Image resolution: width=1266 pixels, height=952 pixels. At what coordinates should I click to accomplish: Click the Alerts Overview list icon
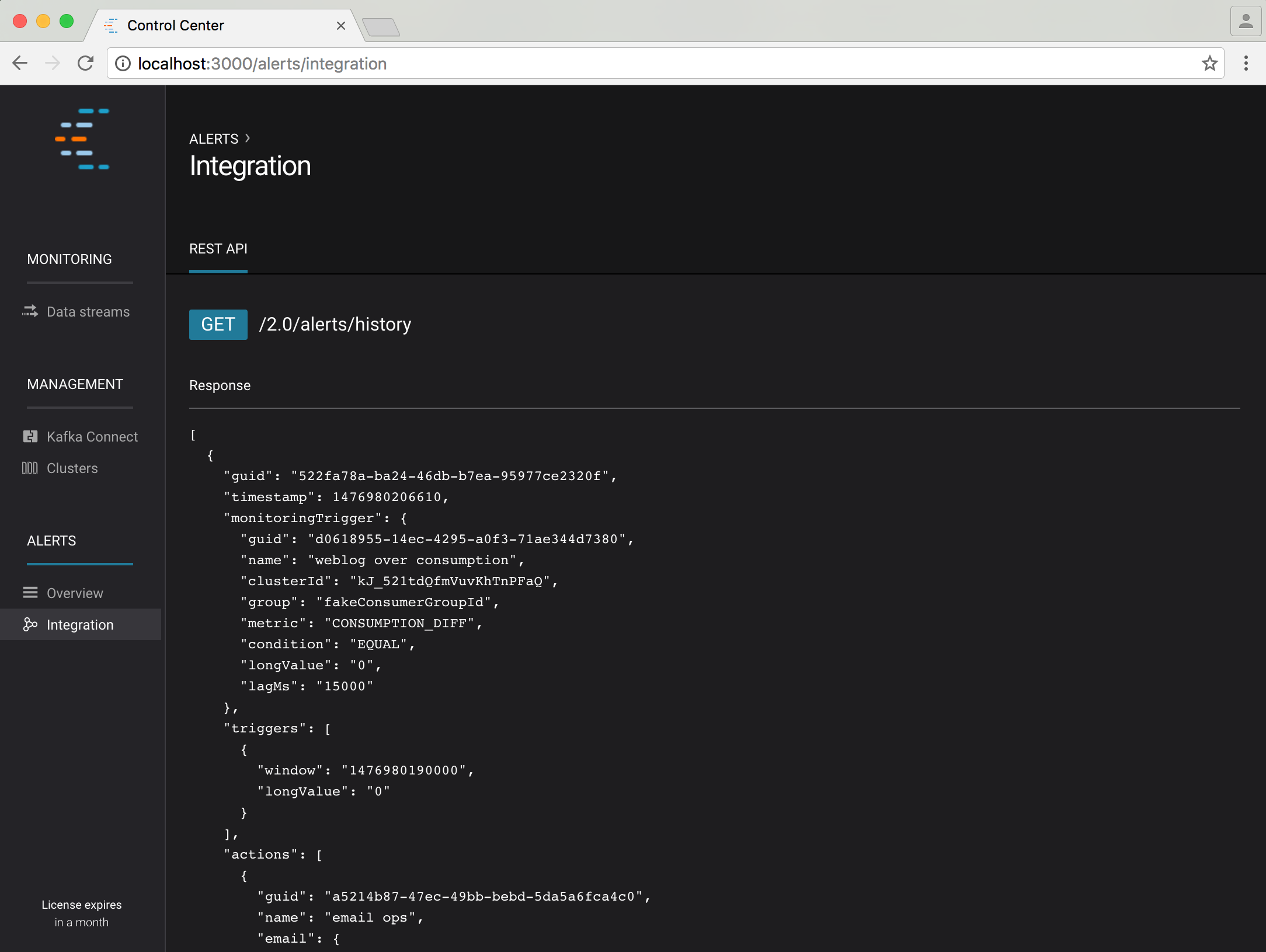point(30,593)
